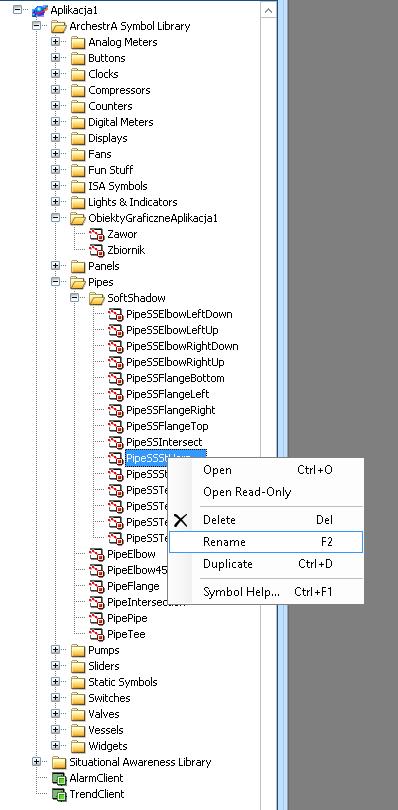Click the Situational Awareness Library folder icon
398x810 pixels.
pyautogui.click(x=59, y=762)
